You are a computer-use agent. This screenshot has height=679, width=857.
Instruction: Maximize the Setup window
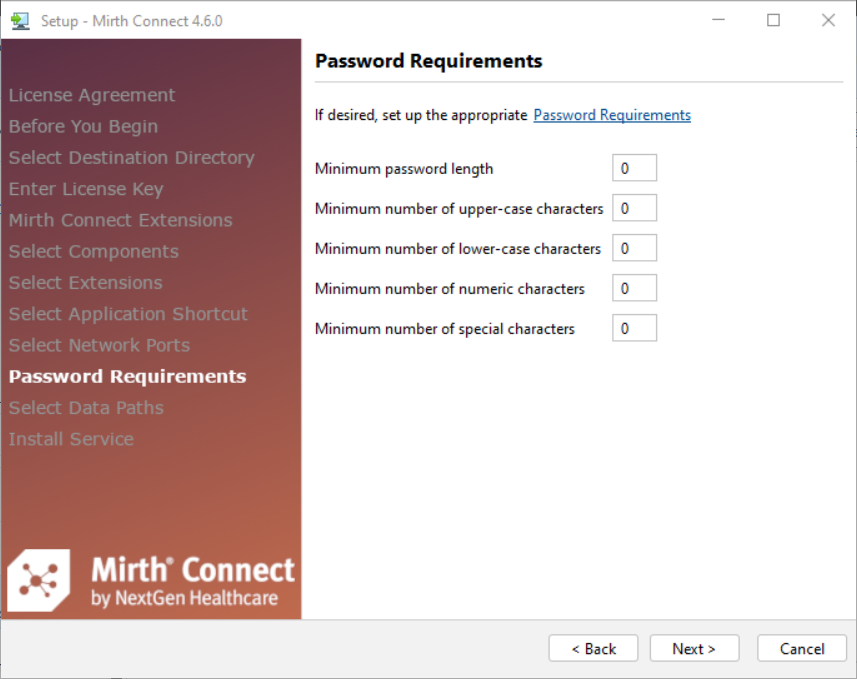773,20
